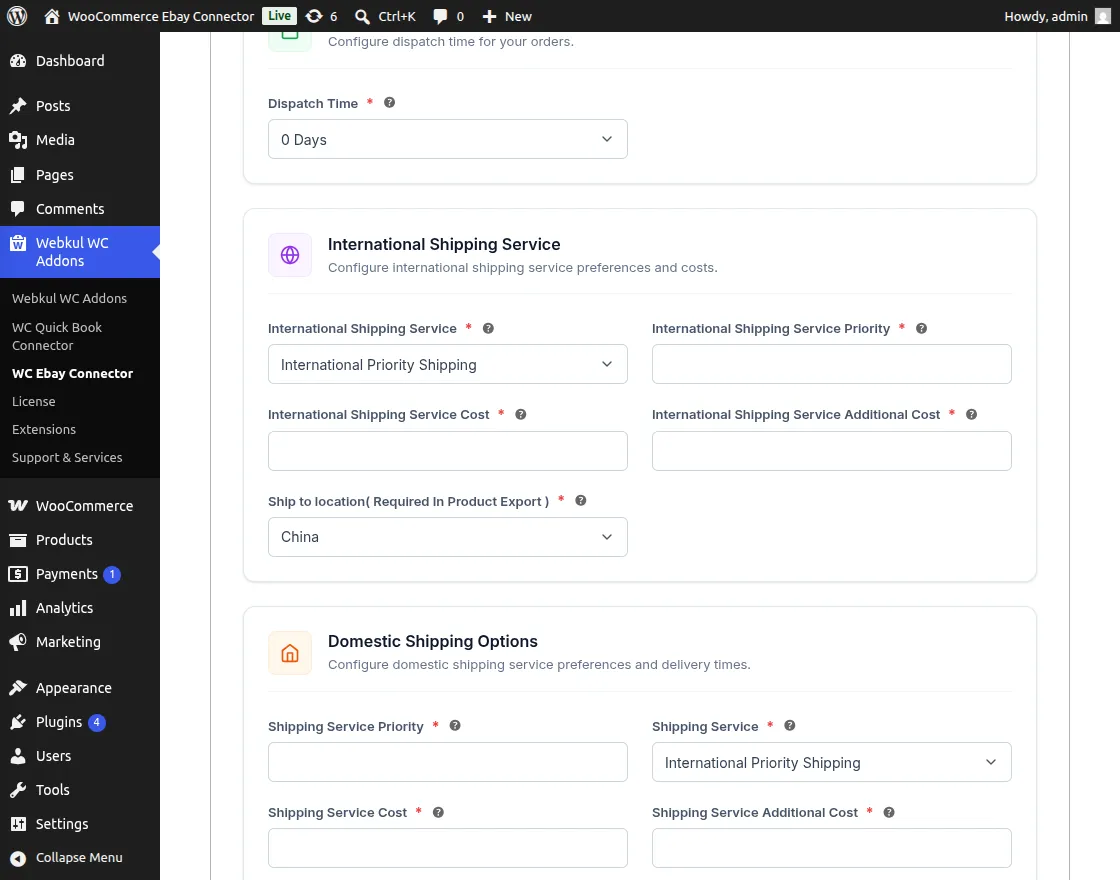This screenshot has width=1120, height=880.
Task: Open the Extensions submenu link
Action: click(44, 429)
